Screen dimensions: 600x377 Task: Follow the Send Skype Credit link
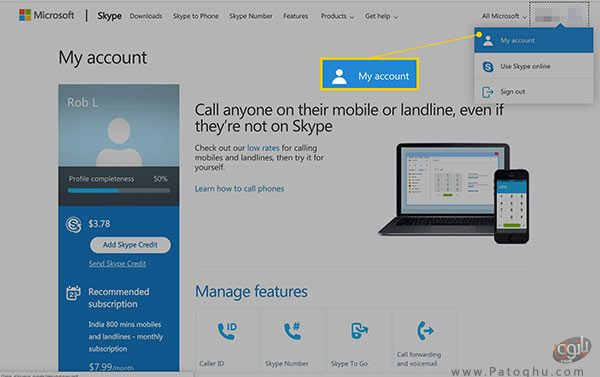point(117,264)
